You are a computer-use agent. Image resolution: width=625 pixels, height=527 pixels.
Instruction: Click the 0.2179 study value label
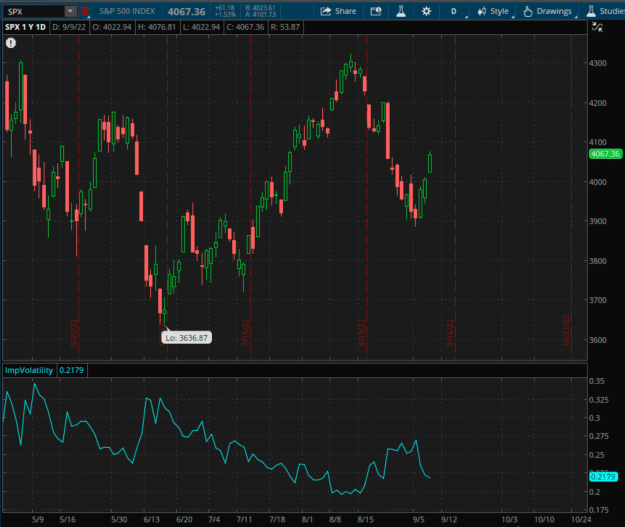click(71, 370)
